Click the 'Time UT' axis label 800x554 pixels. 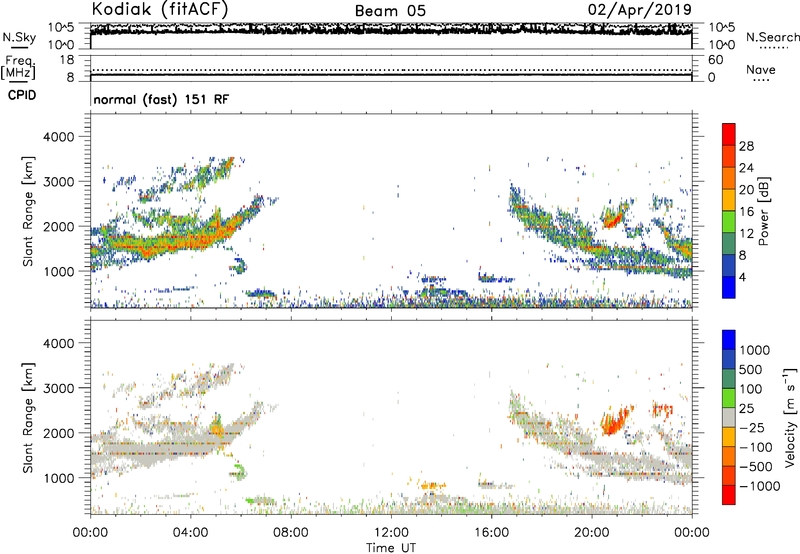[x=391, y=548]
